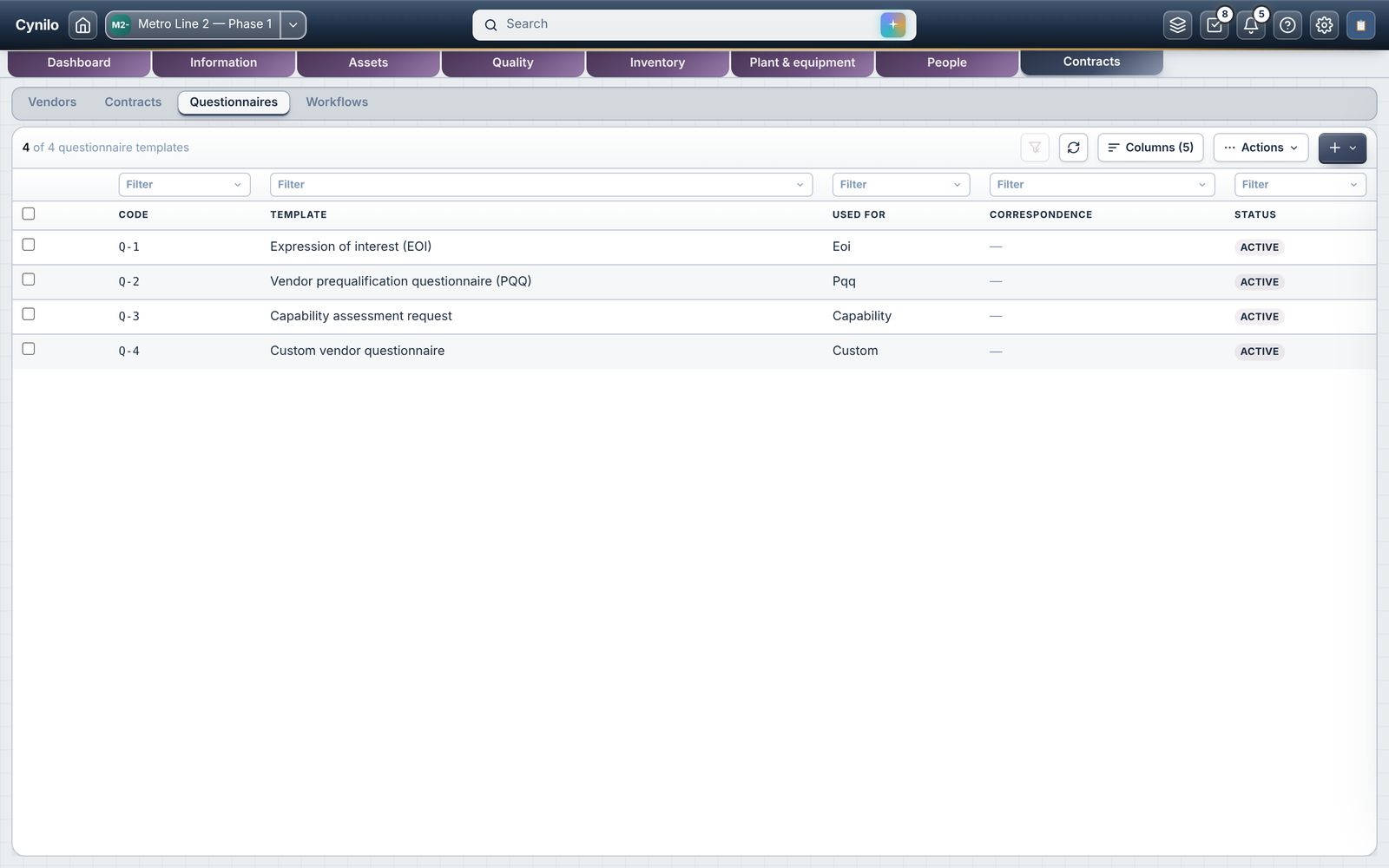The width and height of the screenshot is (1389, 868).
Task: Click the colorful AI sparkle button
Action: tap(892, 24)
